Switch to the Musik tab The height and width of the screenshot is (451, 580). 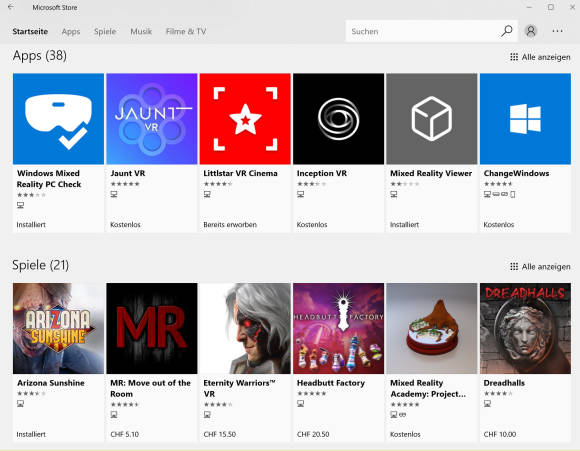click(x=141, y=31)
